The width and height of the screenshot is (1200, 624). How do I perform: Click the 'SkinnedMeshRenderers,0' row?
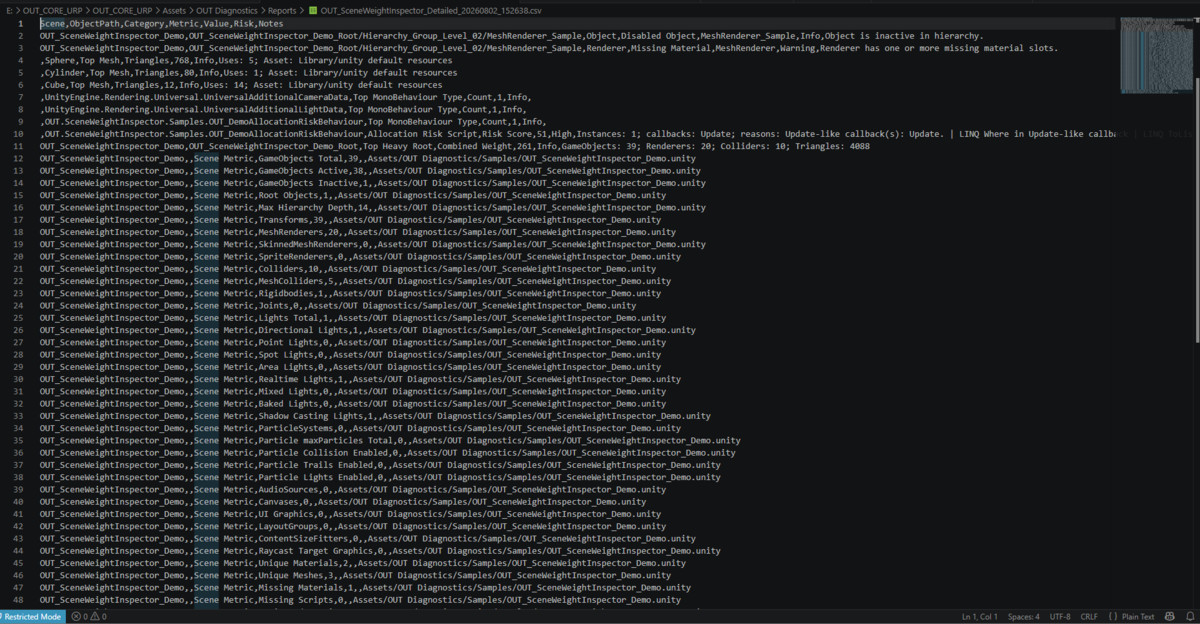[373, 244]
